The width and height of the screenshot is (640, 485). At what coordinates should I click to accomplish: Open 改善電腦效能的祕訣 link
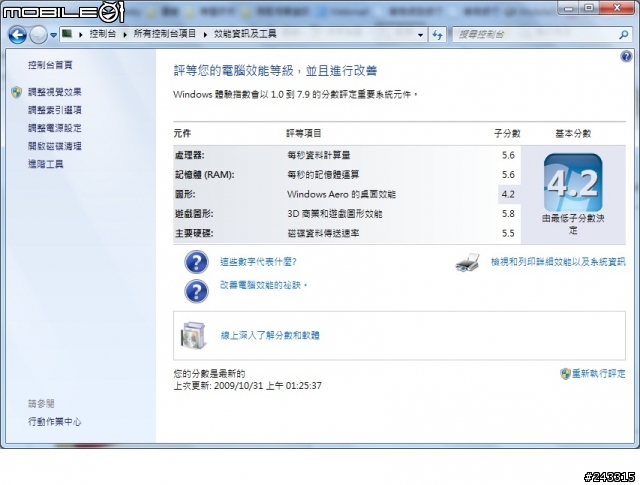[x=263, y=285]
